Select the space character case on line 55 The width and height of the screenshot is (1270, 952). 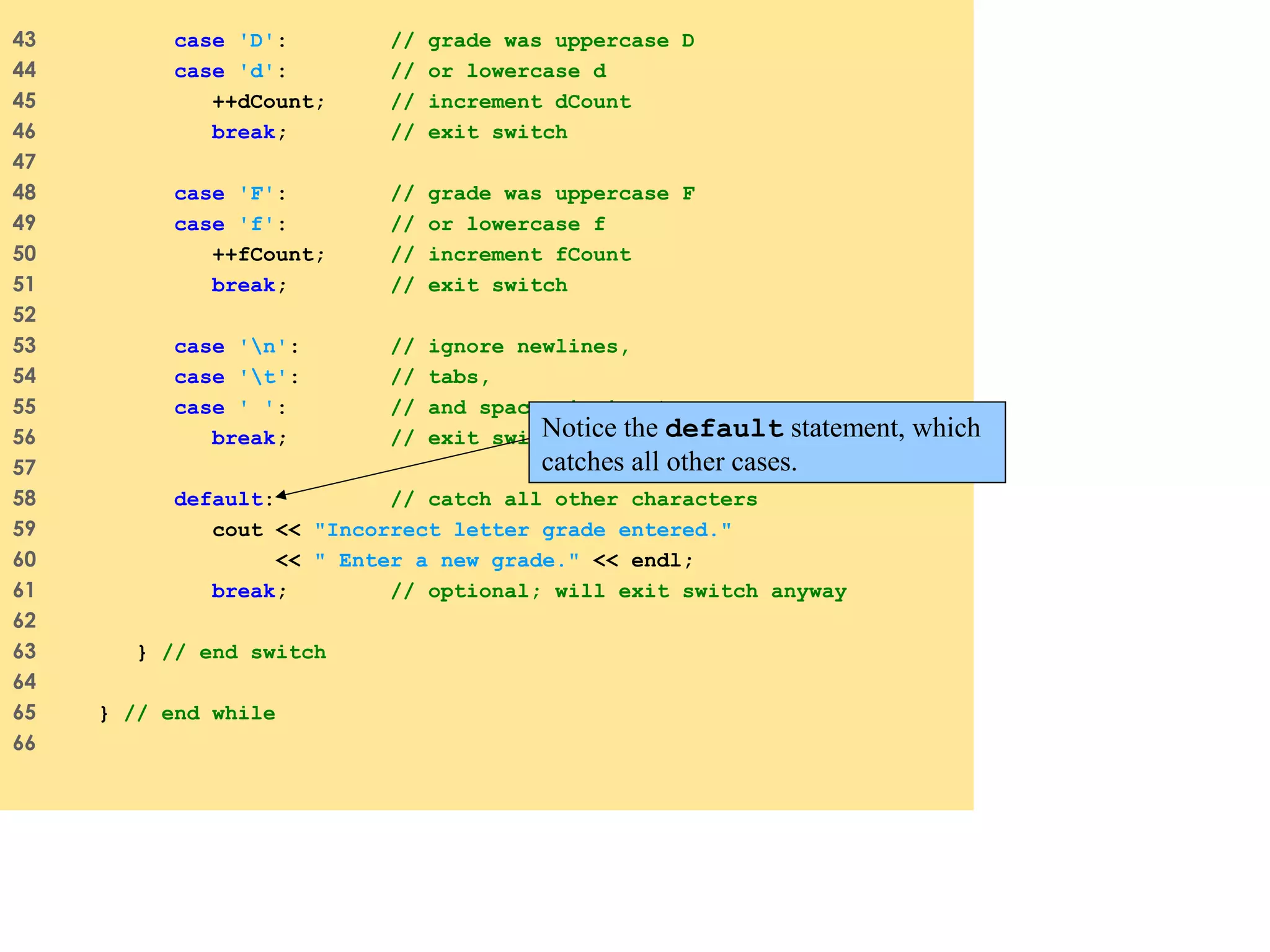(x=230, y=408)
